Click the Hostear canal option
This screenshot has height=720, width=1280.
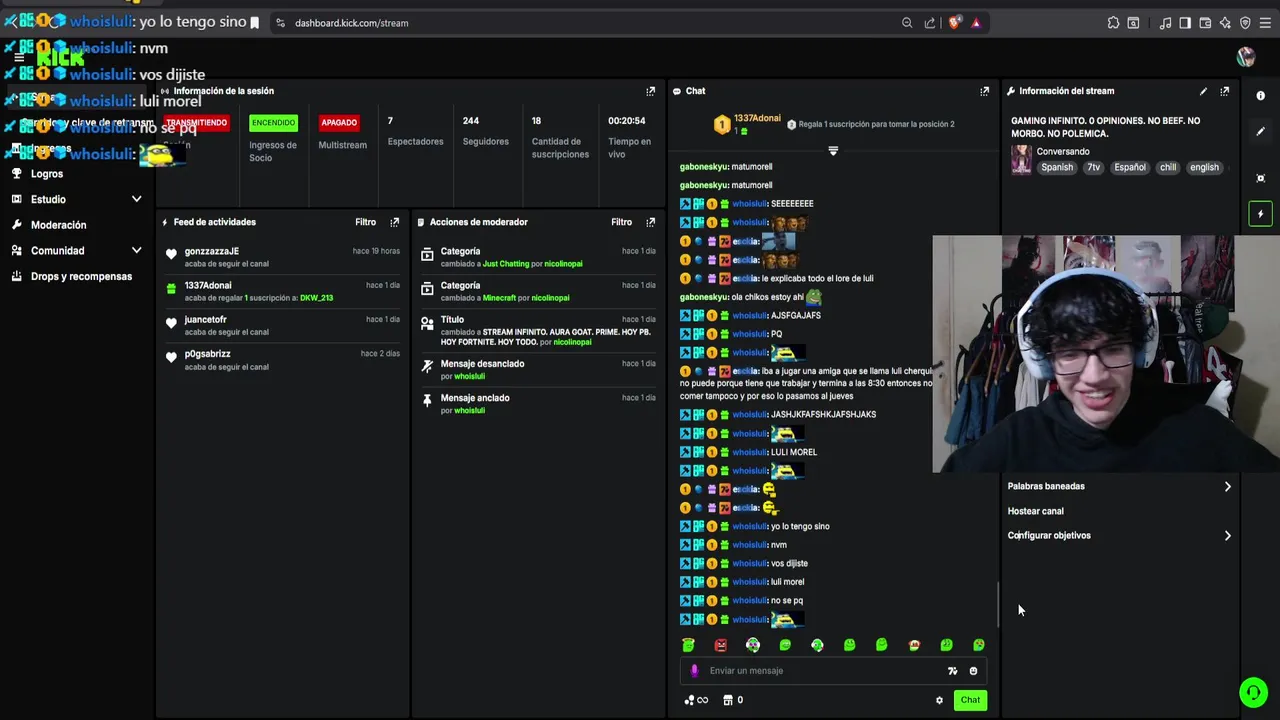pos(1035,511)
